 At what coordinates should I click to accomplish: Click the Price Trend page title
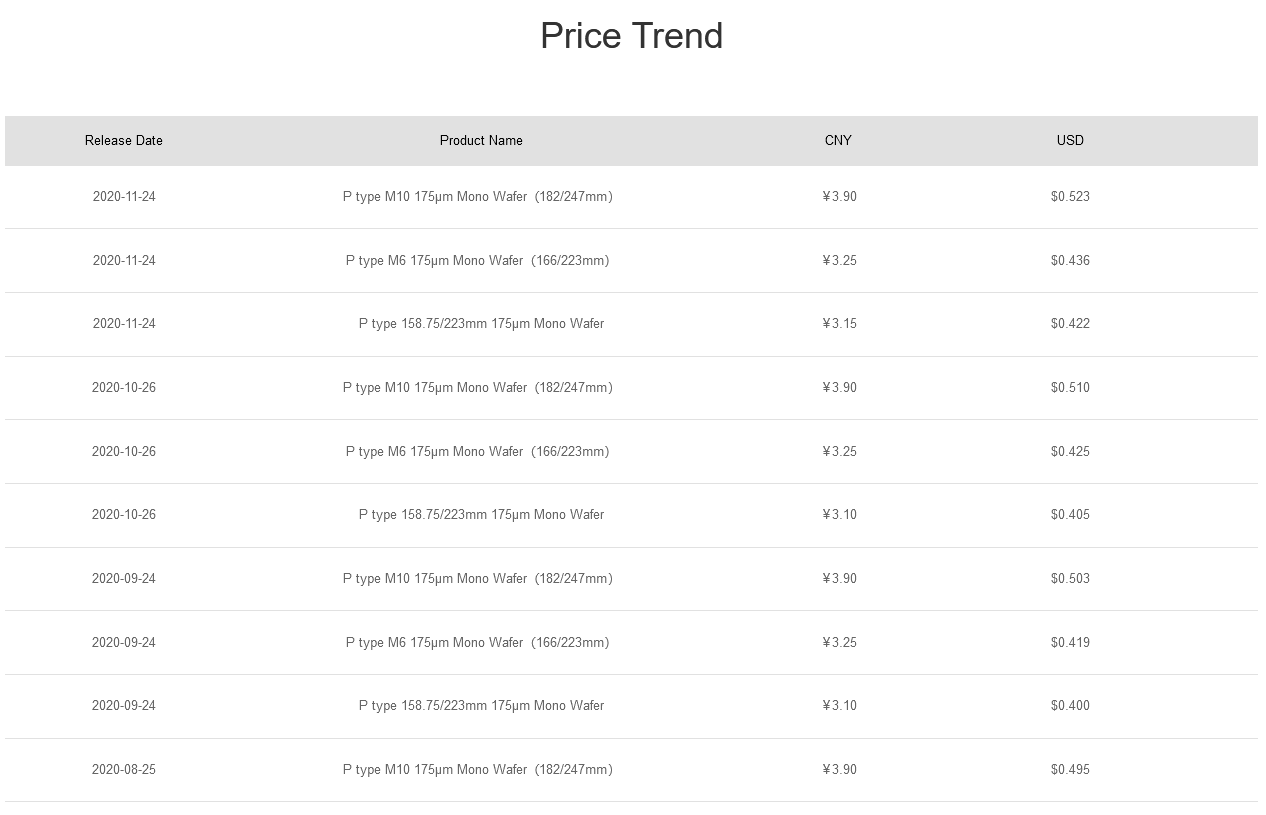631,36
